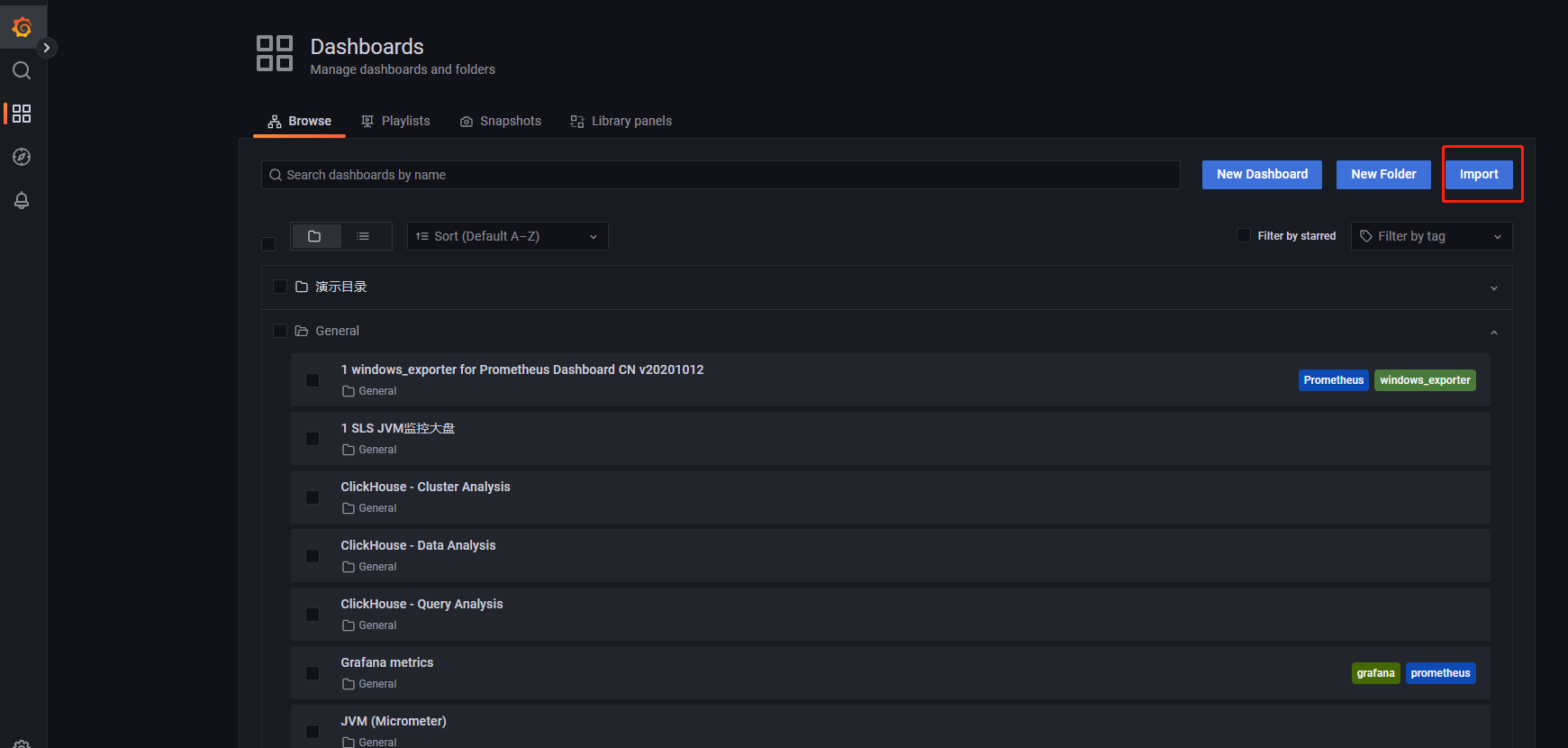Switch to folder view layout

[x=315, y=236]
